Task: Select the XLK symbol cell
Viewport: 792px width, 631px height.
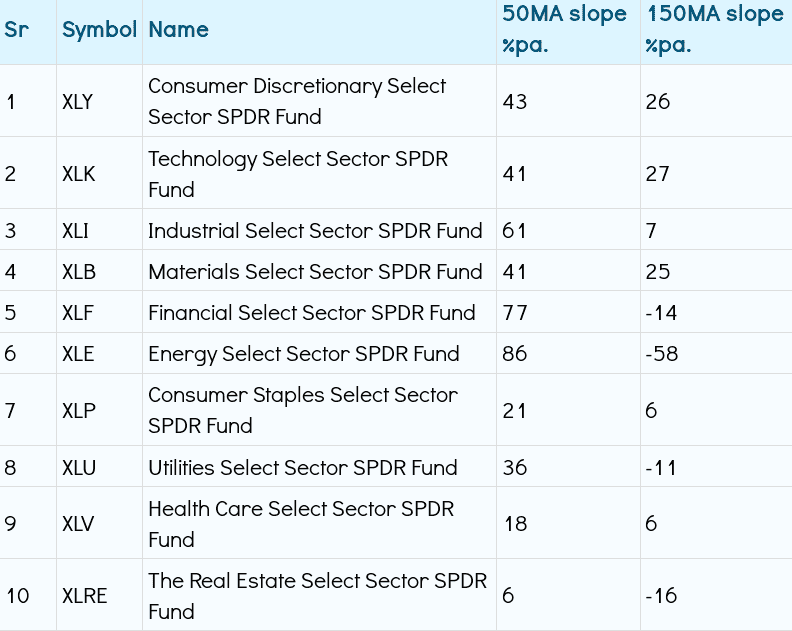Action: coord(79,174)
